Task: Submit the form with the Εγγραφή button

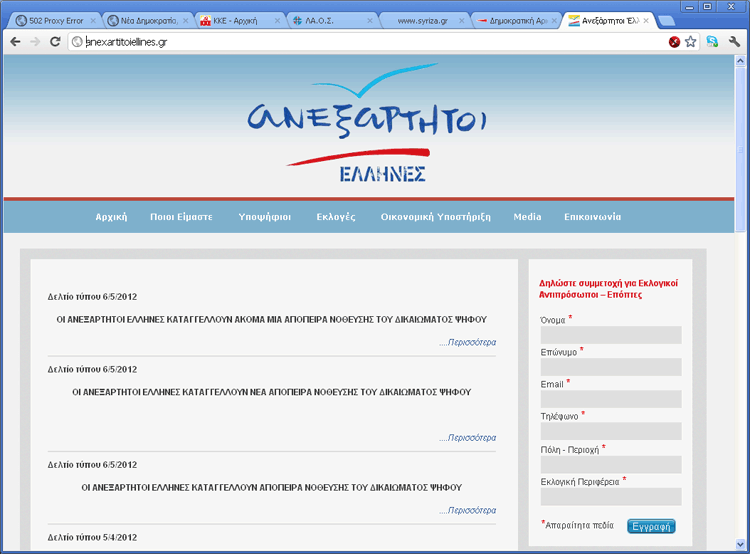Action: pos(651,526)
